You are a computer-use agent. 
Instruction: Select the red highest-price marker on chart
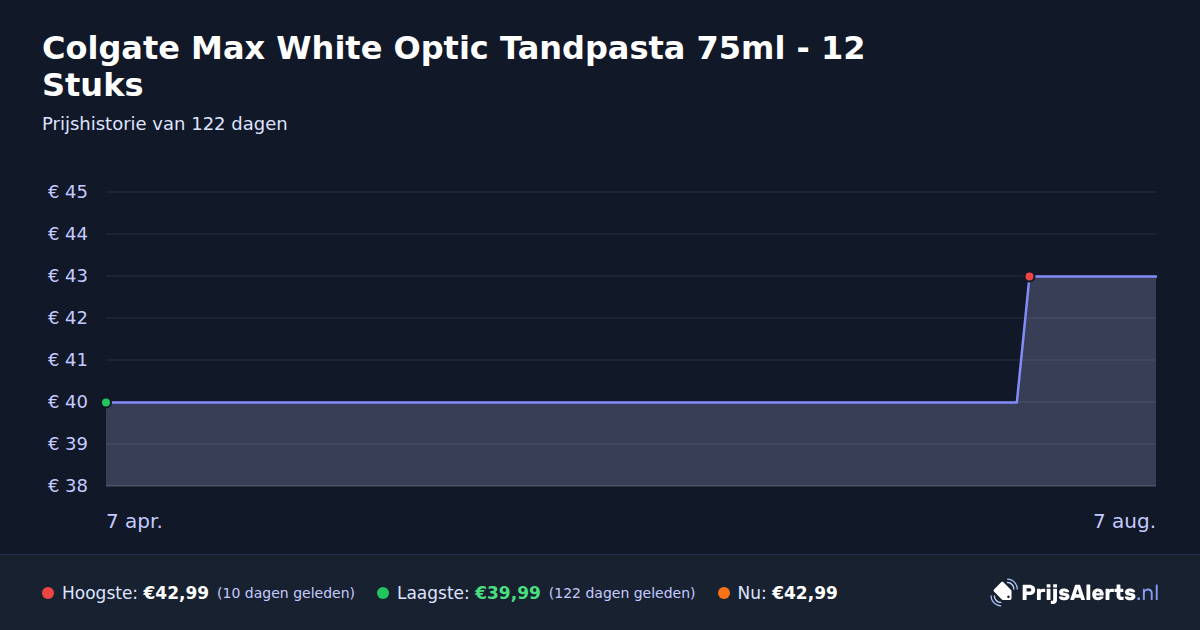pyautogui.click(x=1029, y=276)
